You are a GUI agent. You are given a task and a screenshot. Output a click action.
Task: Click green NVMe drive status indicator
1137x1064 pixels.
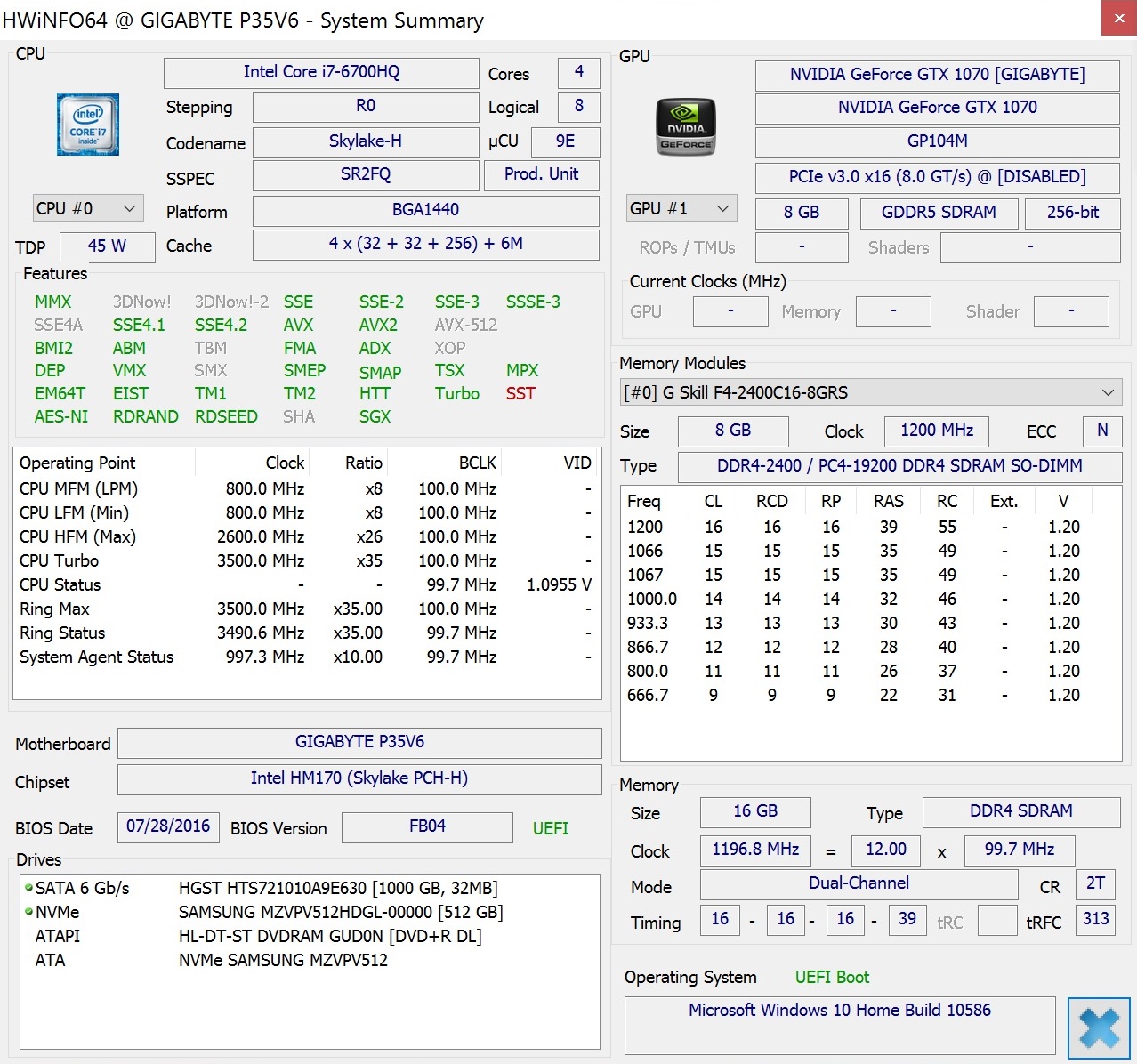pyautogui.click(x=28, y=912)
